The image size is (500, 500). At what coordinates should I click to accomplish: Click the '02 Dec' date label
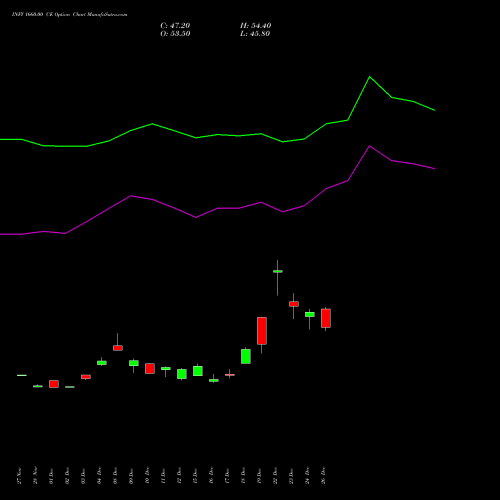pos(67,476)
